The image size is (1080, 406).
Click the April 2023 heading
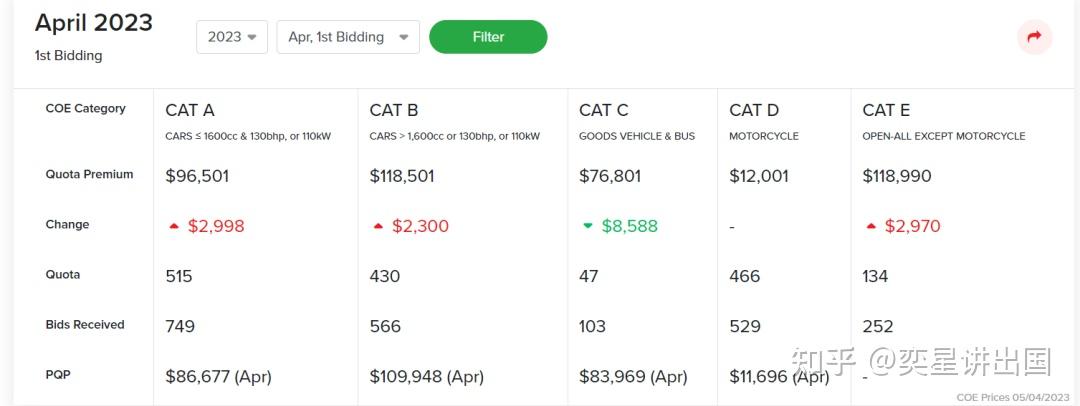(x=94, y=23)
